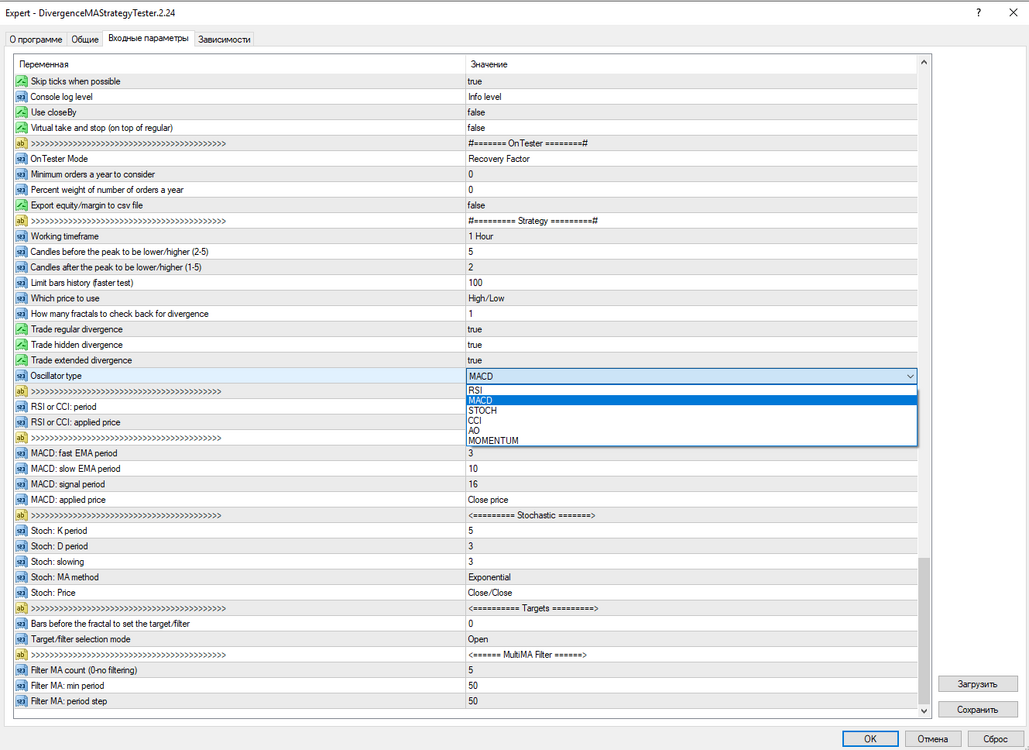The height and width of the screenshot is (750, 1029).
Task: Click the ab icon of OnTester separator row
Action: [22, 144]
